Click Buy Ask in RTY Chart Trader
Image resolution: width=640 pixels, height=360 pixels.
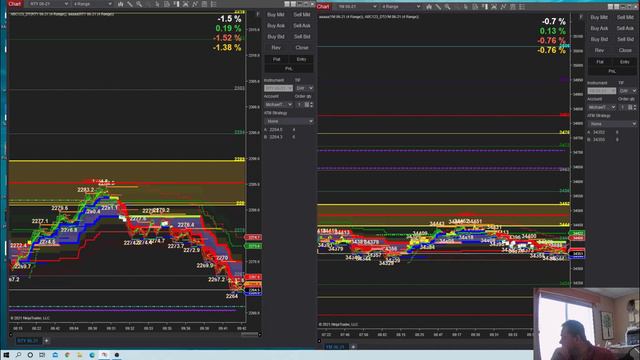pos(276,26)
